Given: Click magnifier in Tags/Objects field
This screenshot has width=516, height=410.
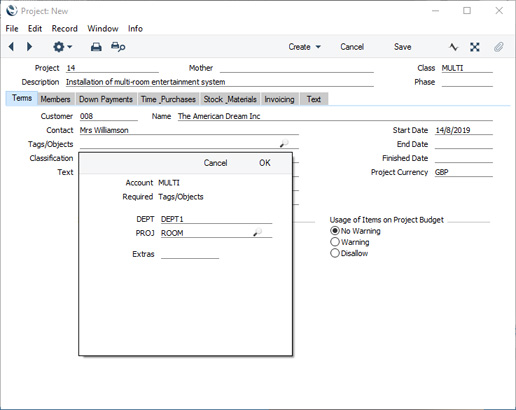Looking at the screenshot, I should 284,143.
